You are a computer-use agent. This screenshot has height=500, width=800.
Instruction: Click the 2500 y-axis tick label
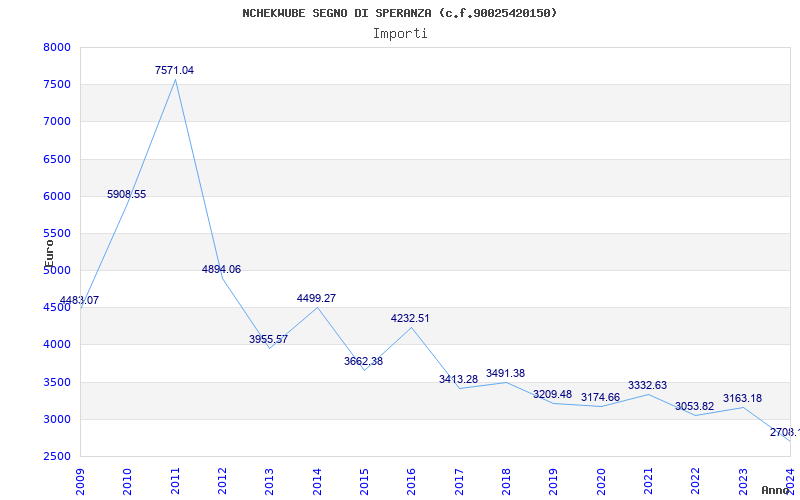(57, 457)
